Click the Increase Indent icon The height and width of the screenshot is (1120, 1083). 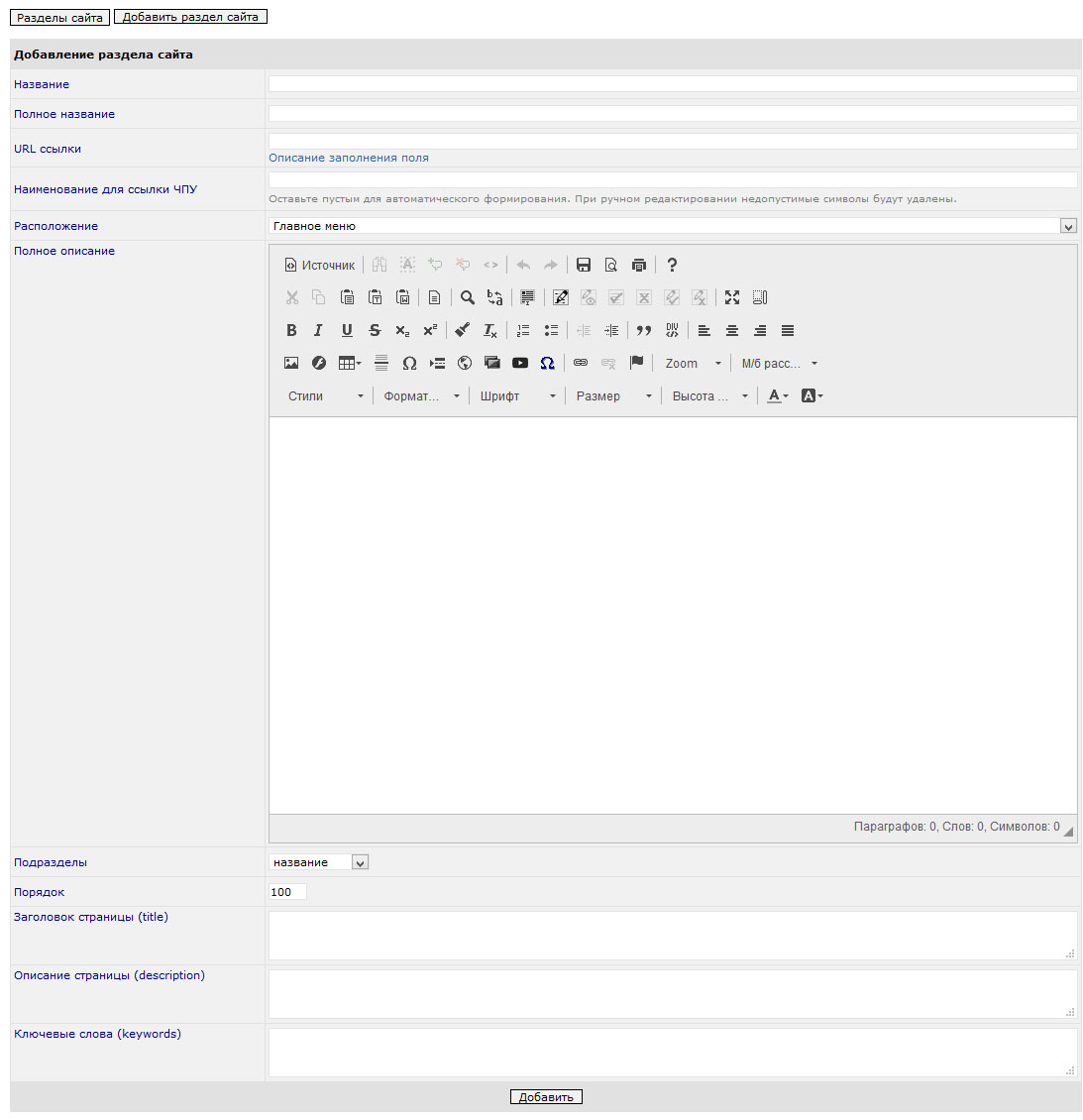pyautogui.click(x=611, y=330)
